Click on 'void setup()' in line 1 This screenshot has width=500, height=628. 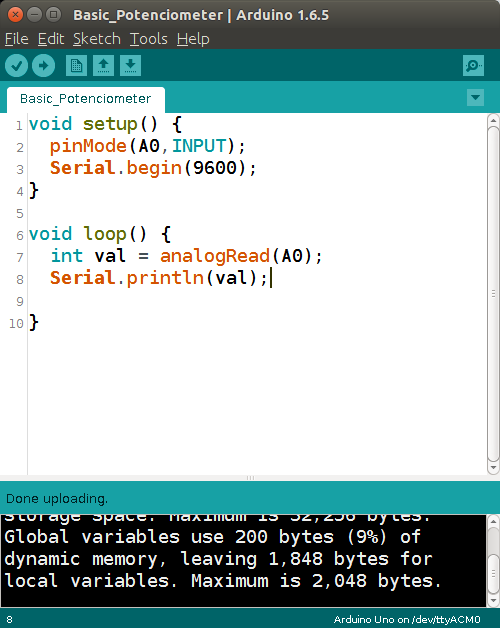tap(93, 124)
